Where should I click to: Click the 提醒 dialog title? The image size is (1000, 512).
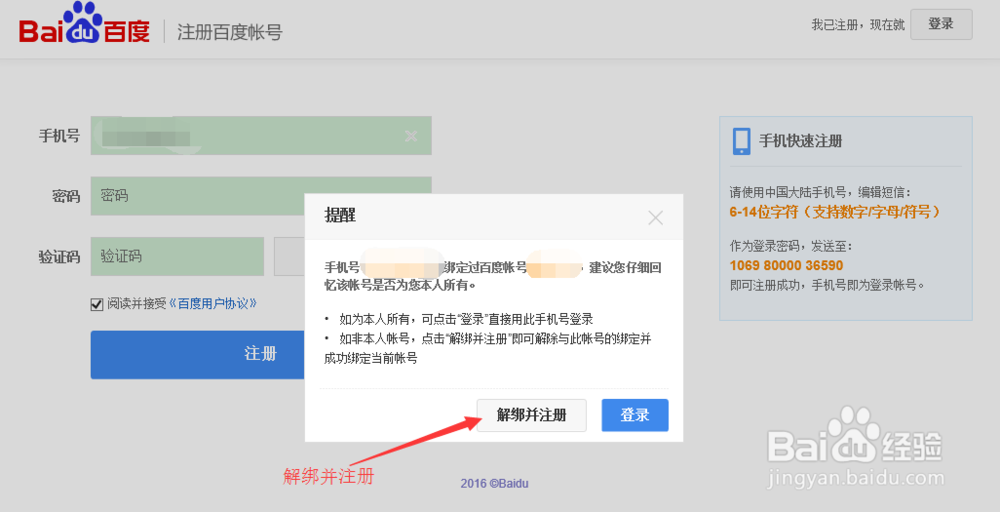340,216
